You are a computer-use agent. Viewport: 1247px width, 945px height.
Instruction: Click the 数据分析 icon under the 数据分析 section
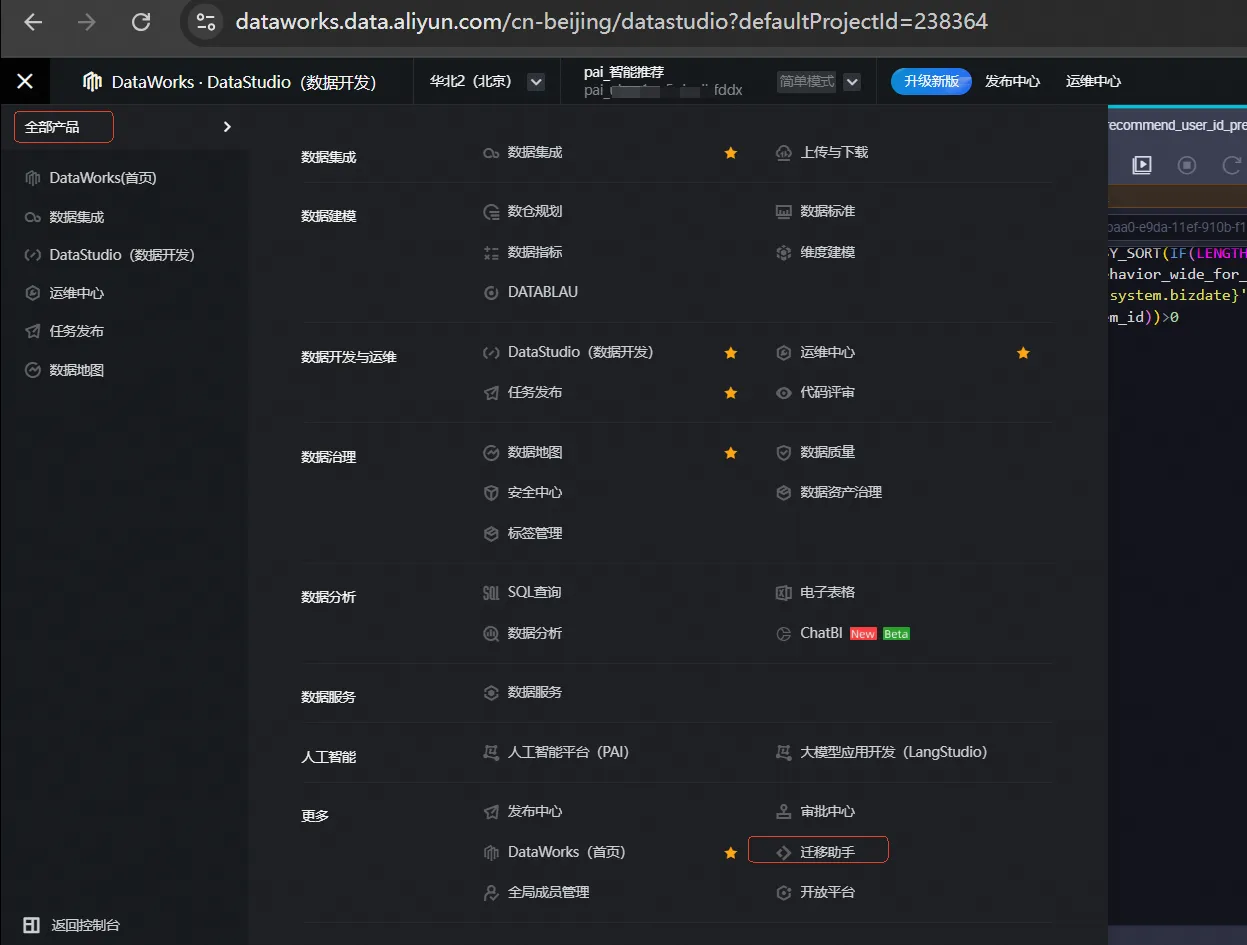(x=491, y=634)
